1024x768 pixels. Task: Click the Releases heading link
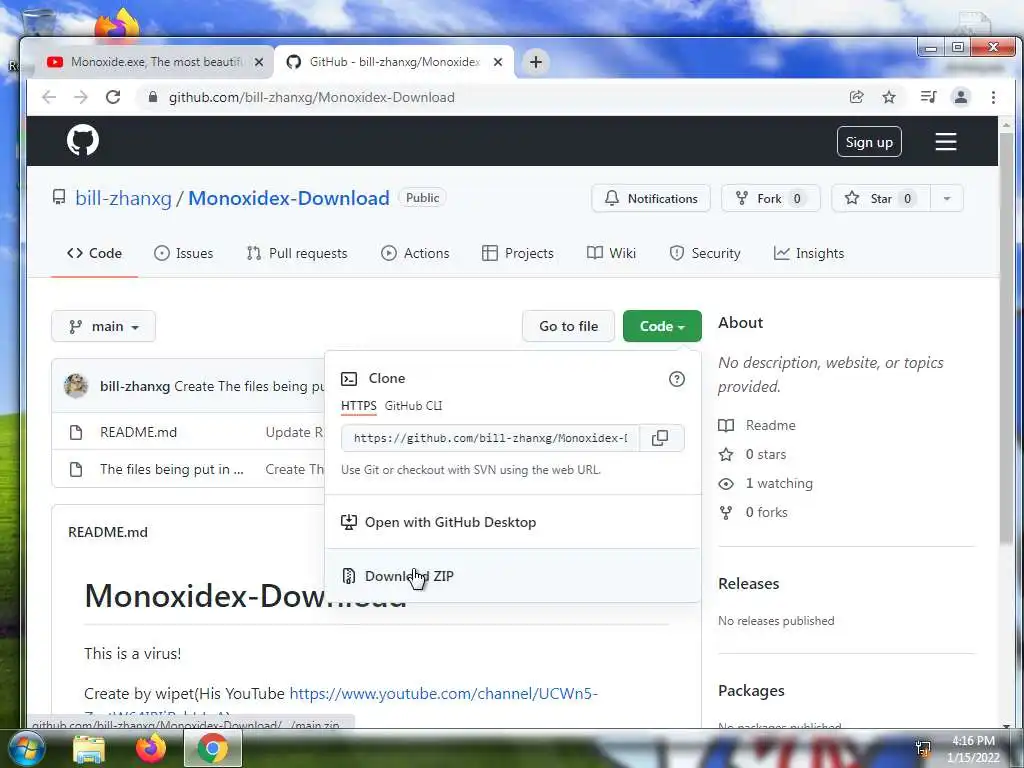(x=748, y=584)
